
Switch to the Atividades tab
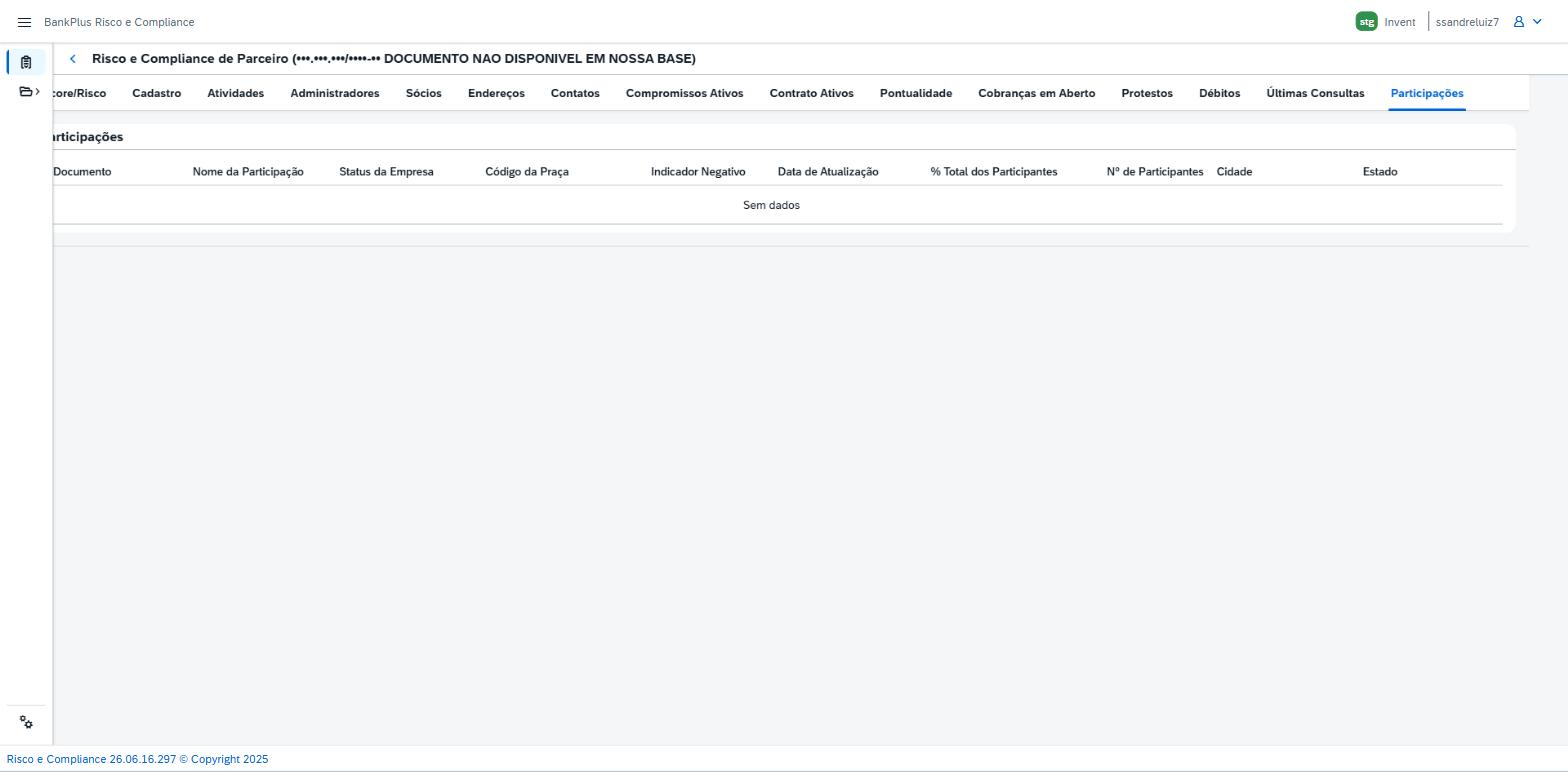(x=236, y=93)
